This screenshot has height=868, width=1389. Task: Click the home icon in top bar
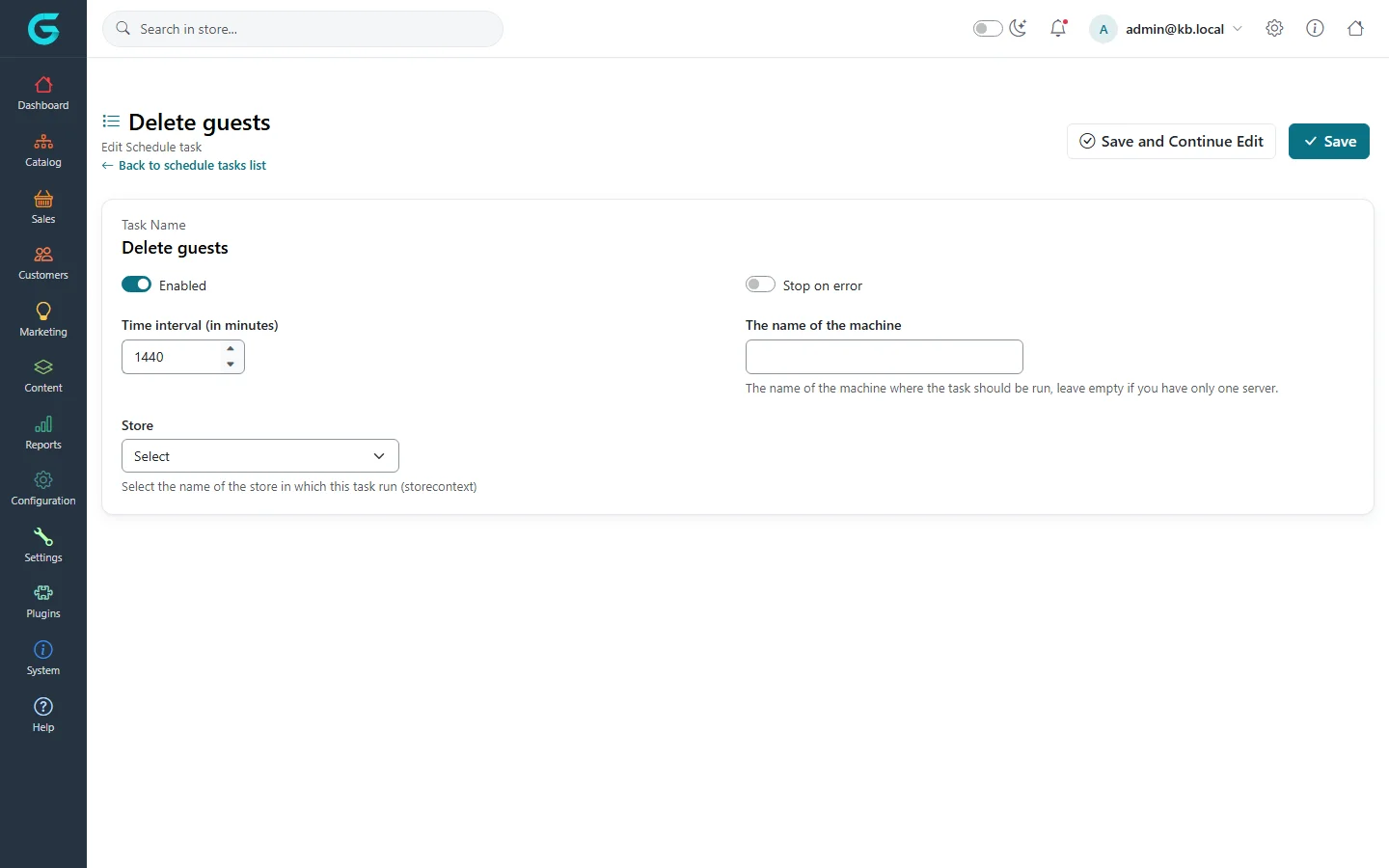coord(1355,28)
